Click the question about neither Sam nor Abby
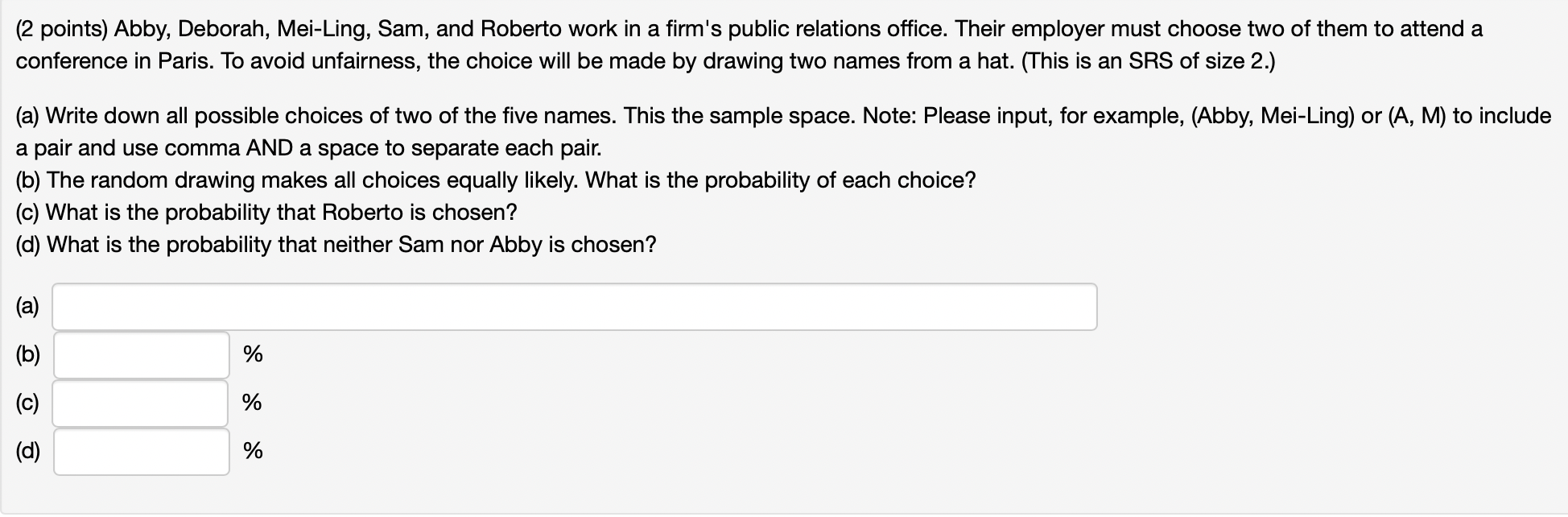This screenshot has height=517, width=1568. pos(352,245)
